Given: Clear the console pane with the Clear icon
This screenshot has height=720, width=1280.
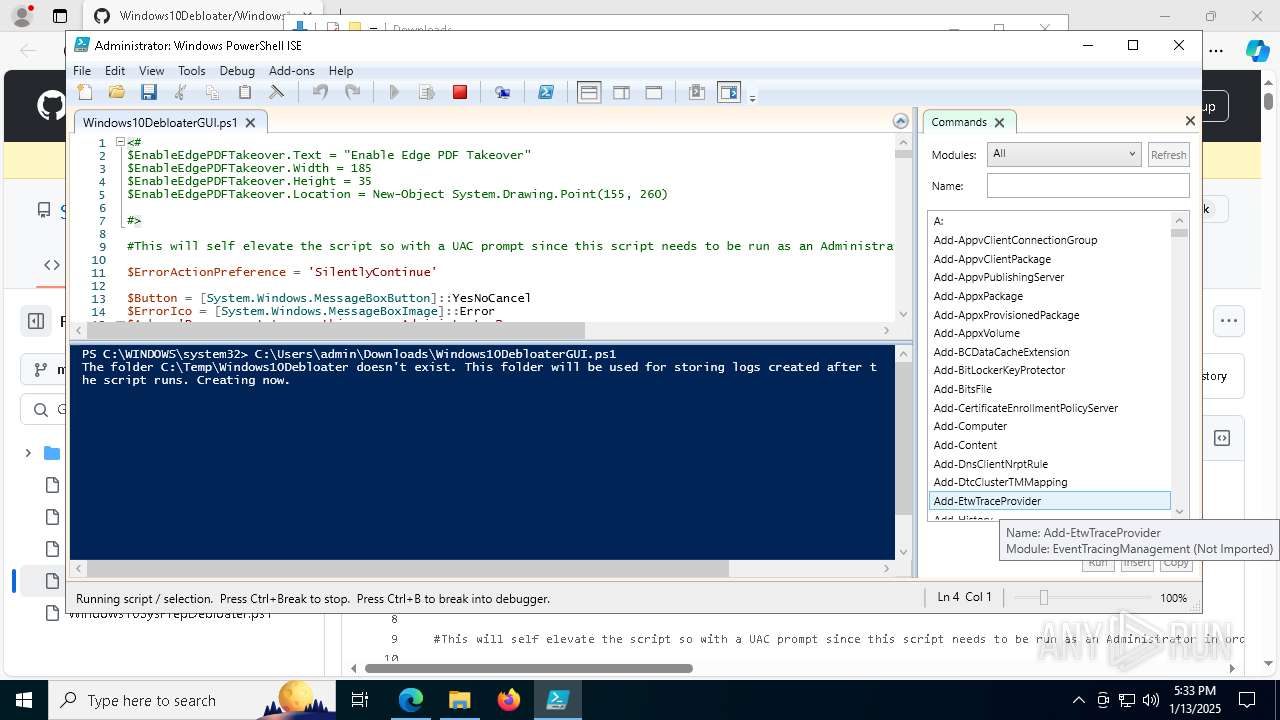Looking at the screenshot, I should point(277,92).
